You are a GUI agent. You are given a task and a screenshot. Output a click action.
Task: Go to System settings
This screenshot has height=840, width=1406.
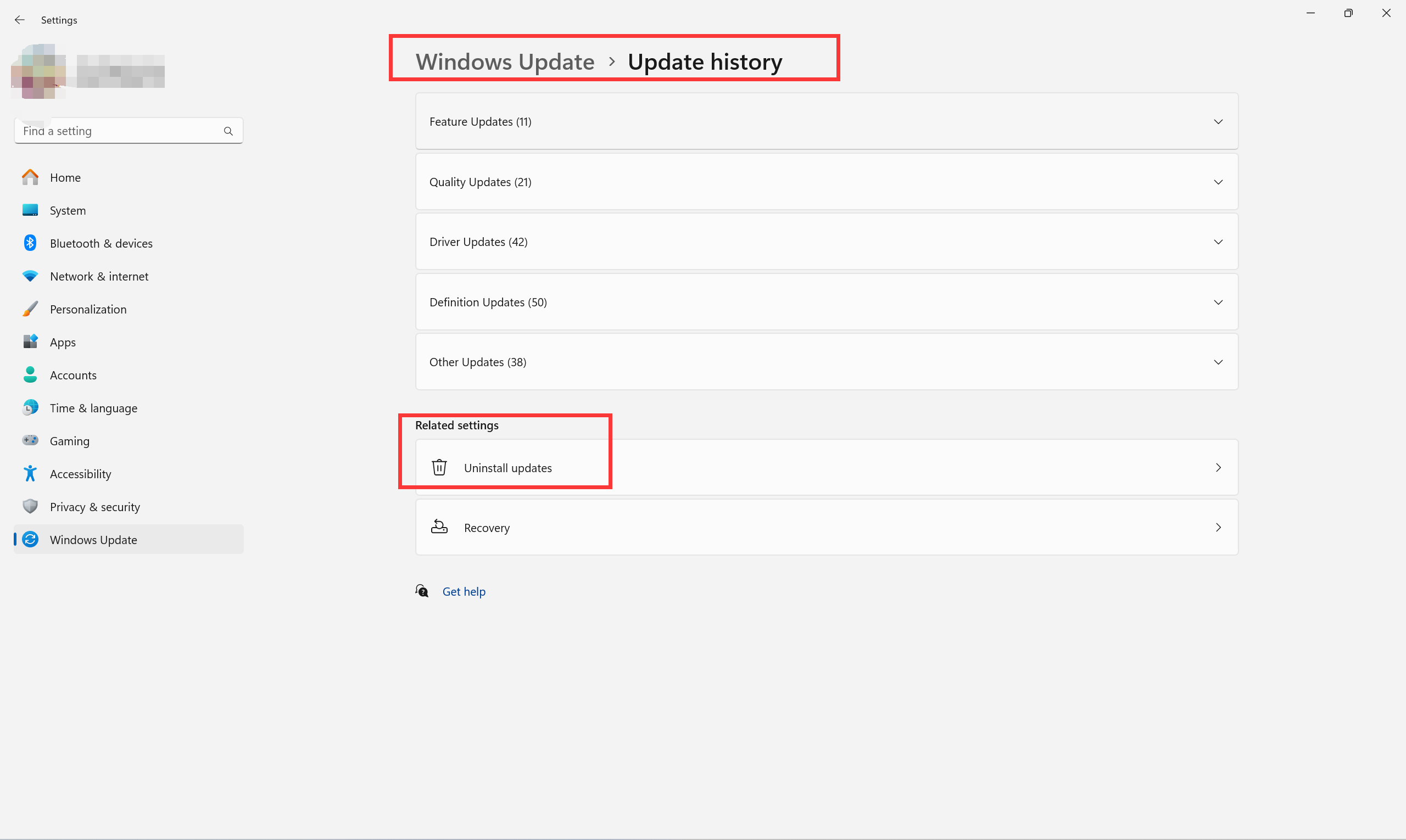point(129,210)
